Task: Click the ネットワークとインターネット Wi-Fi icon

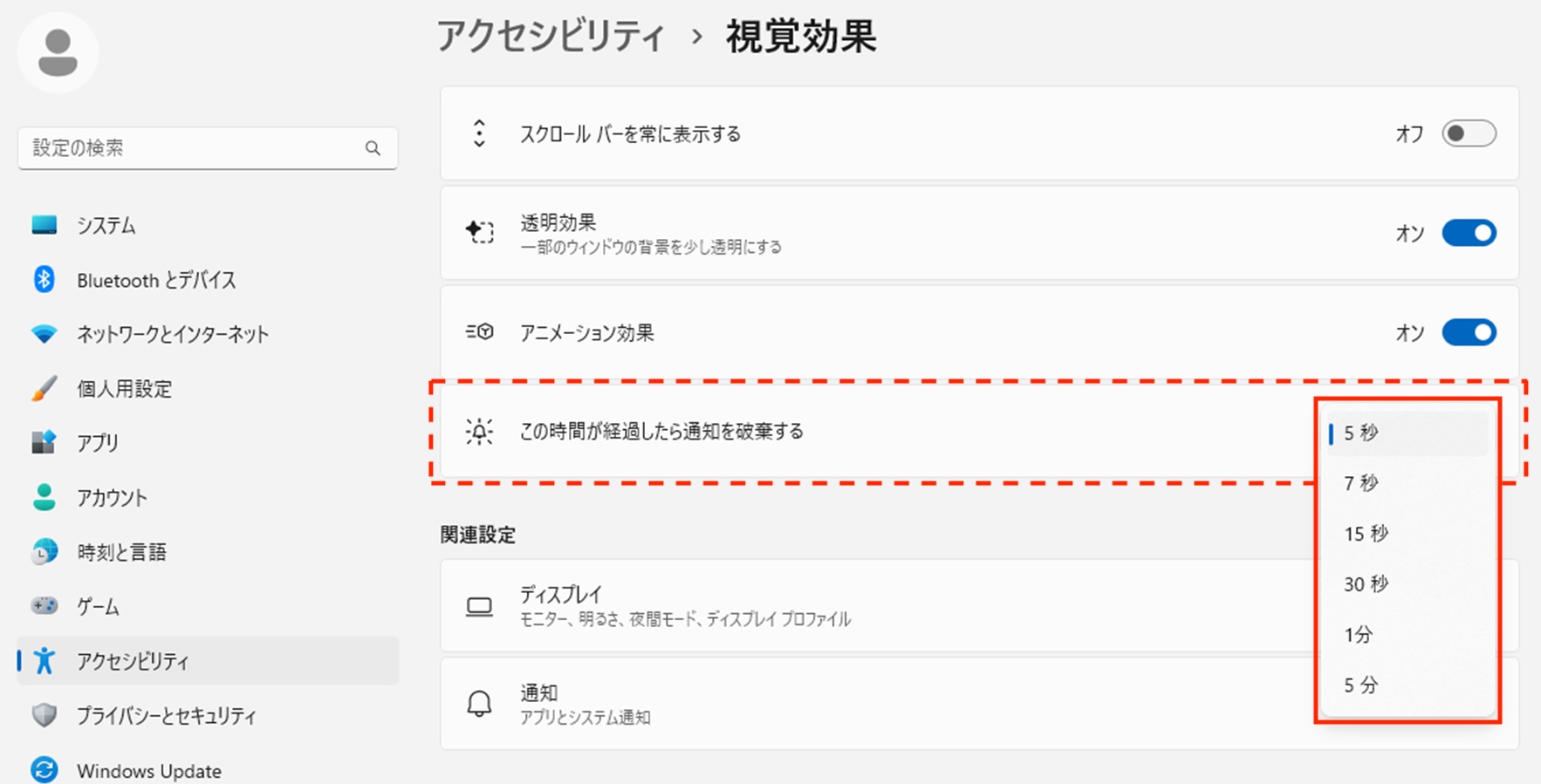Action: point(44,334)
